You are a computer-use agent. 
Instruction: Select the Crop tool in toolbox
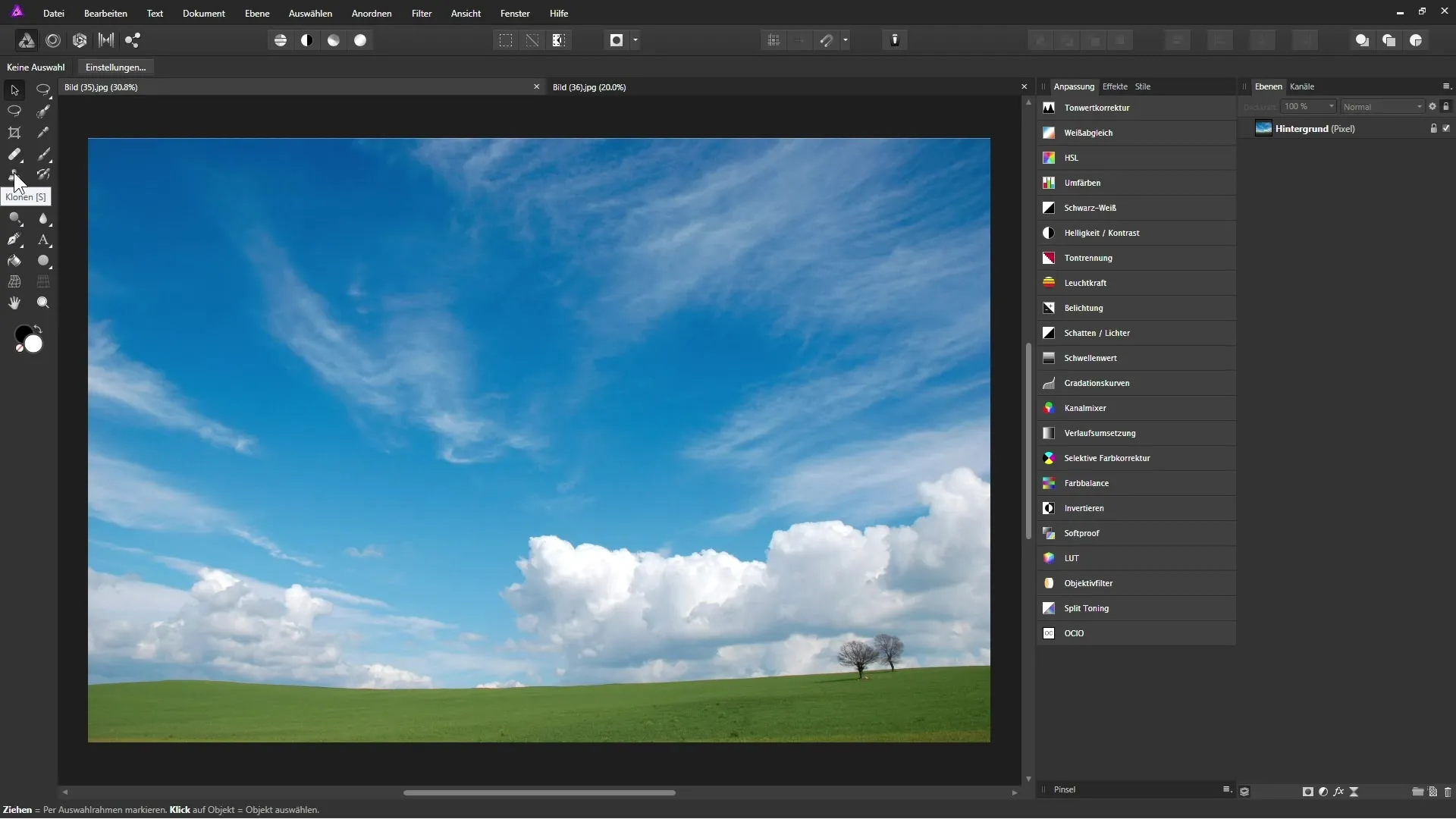coord(14,133)
